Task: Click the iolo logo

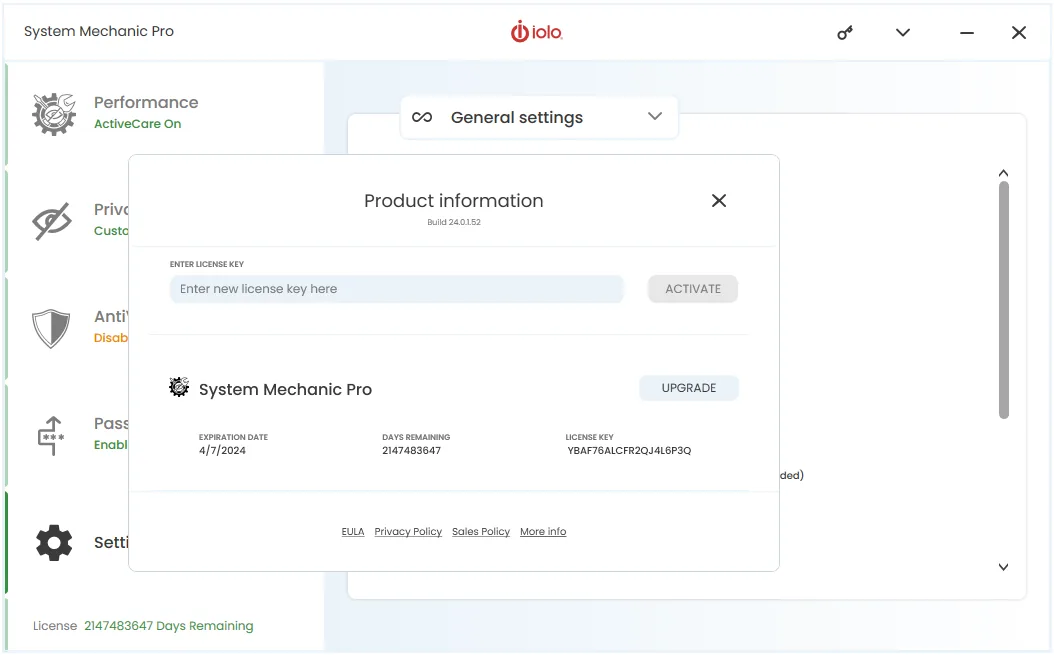Action: click(x=536, y=32)
